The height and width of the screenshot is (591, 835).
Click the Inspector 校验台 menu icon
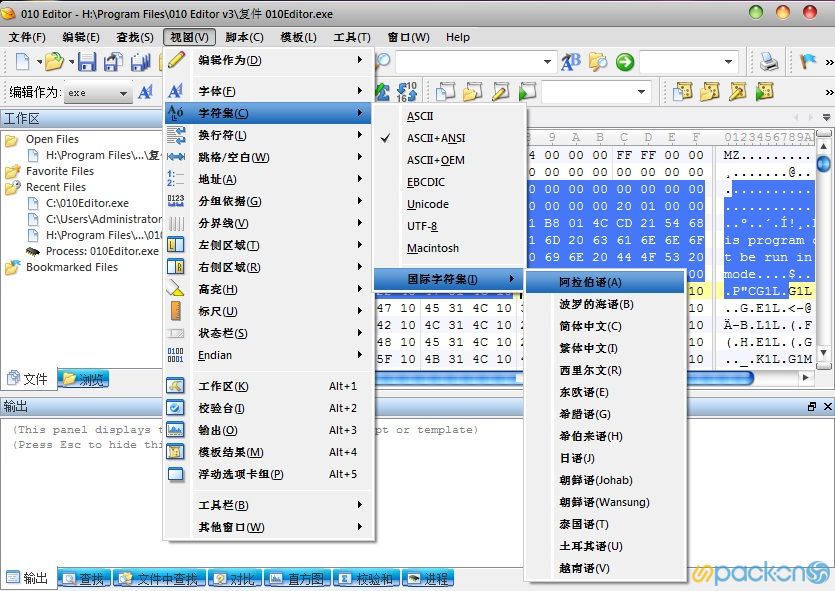(175, 408)
